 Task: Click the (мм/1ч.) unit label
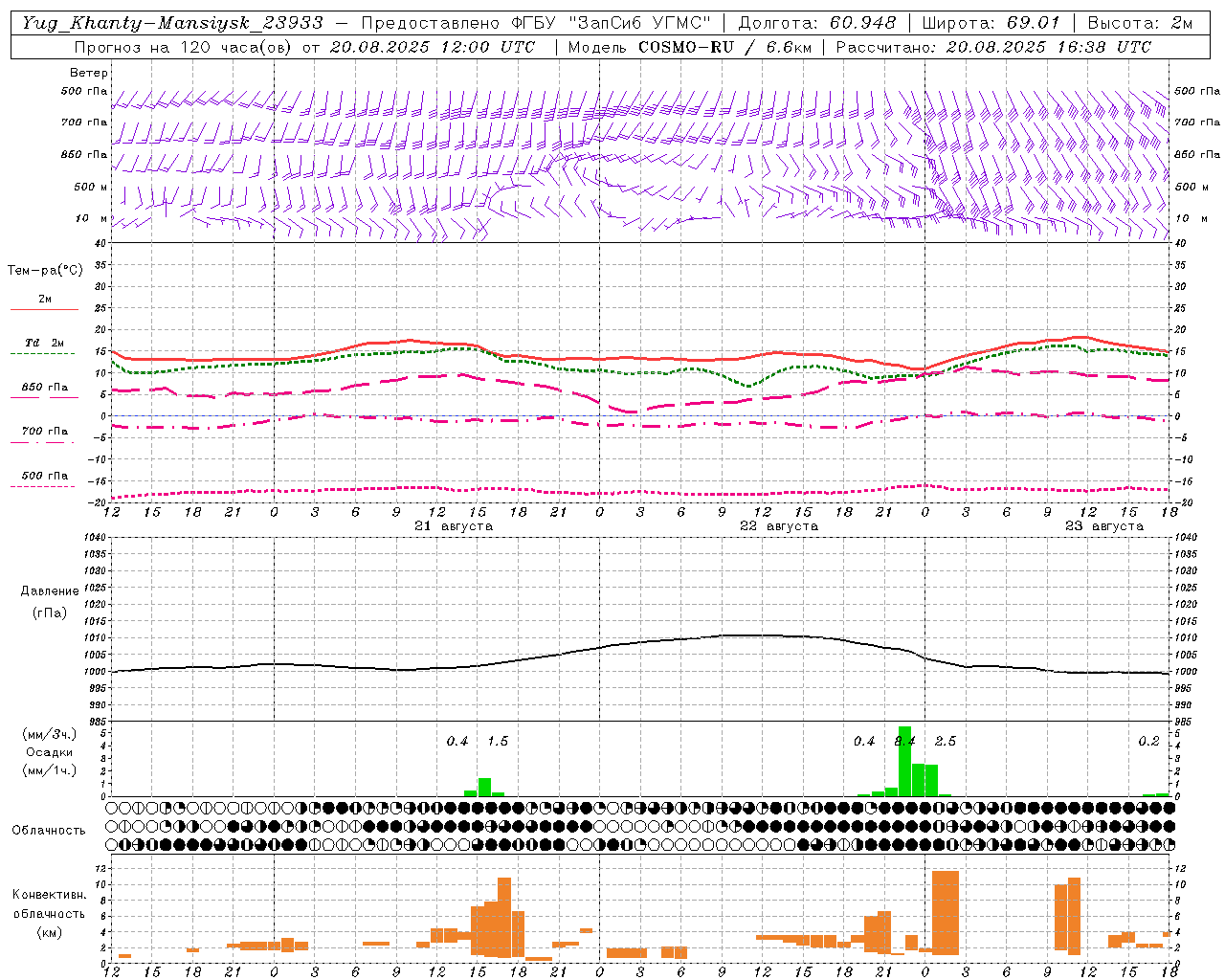pyautogui.click(x=49, y=770)
